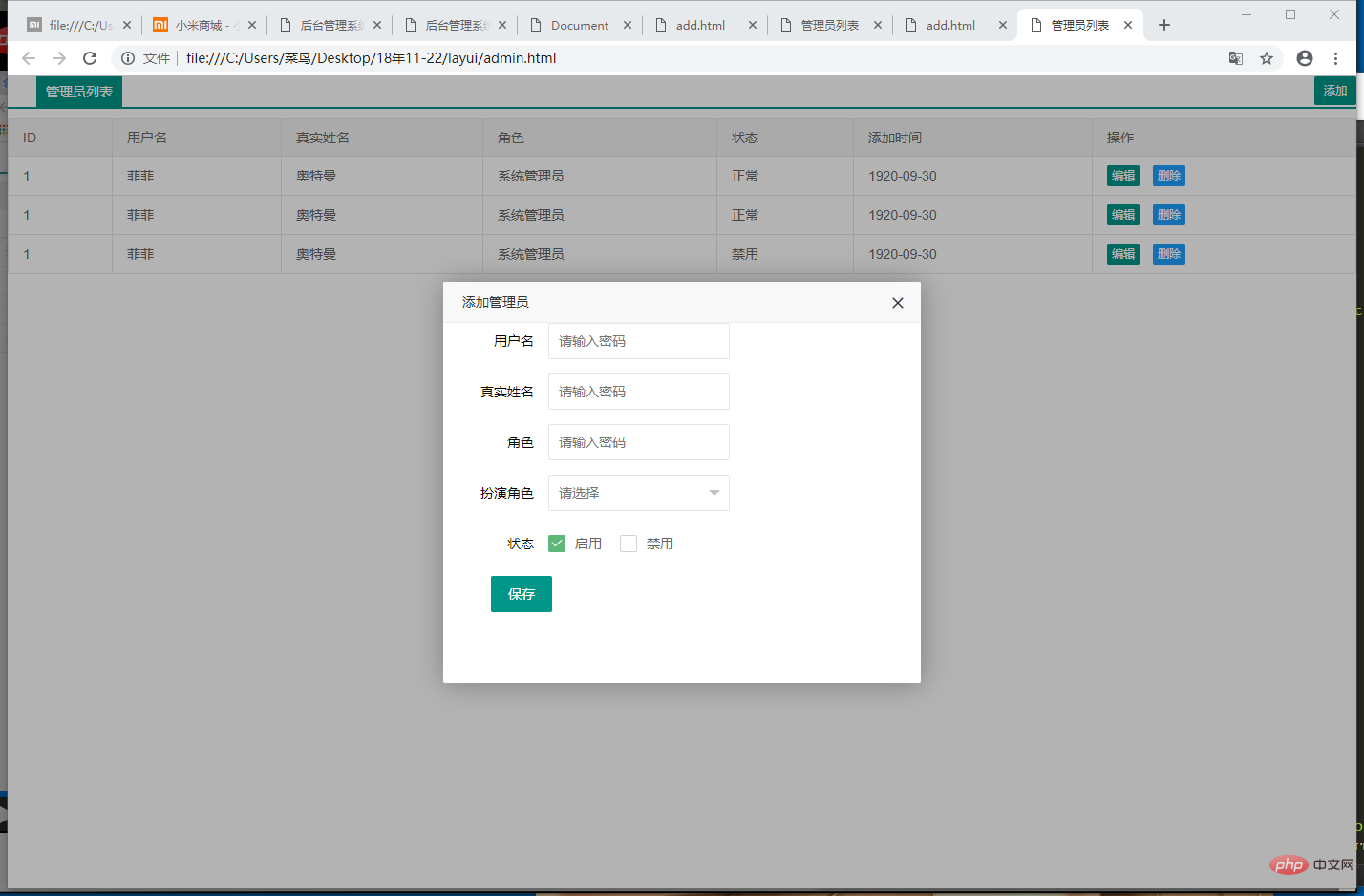Viewport: 1364px width, 896px height.
Task: Switch to the Document browser tab
Action: pyautogui.click(x=580, y=25)
